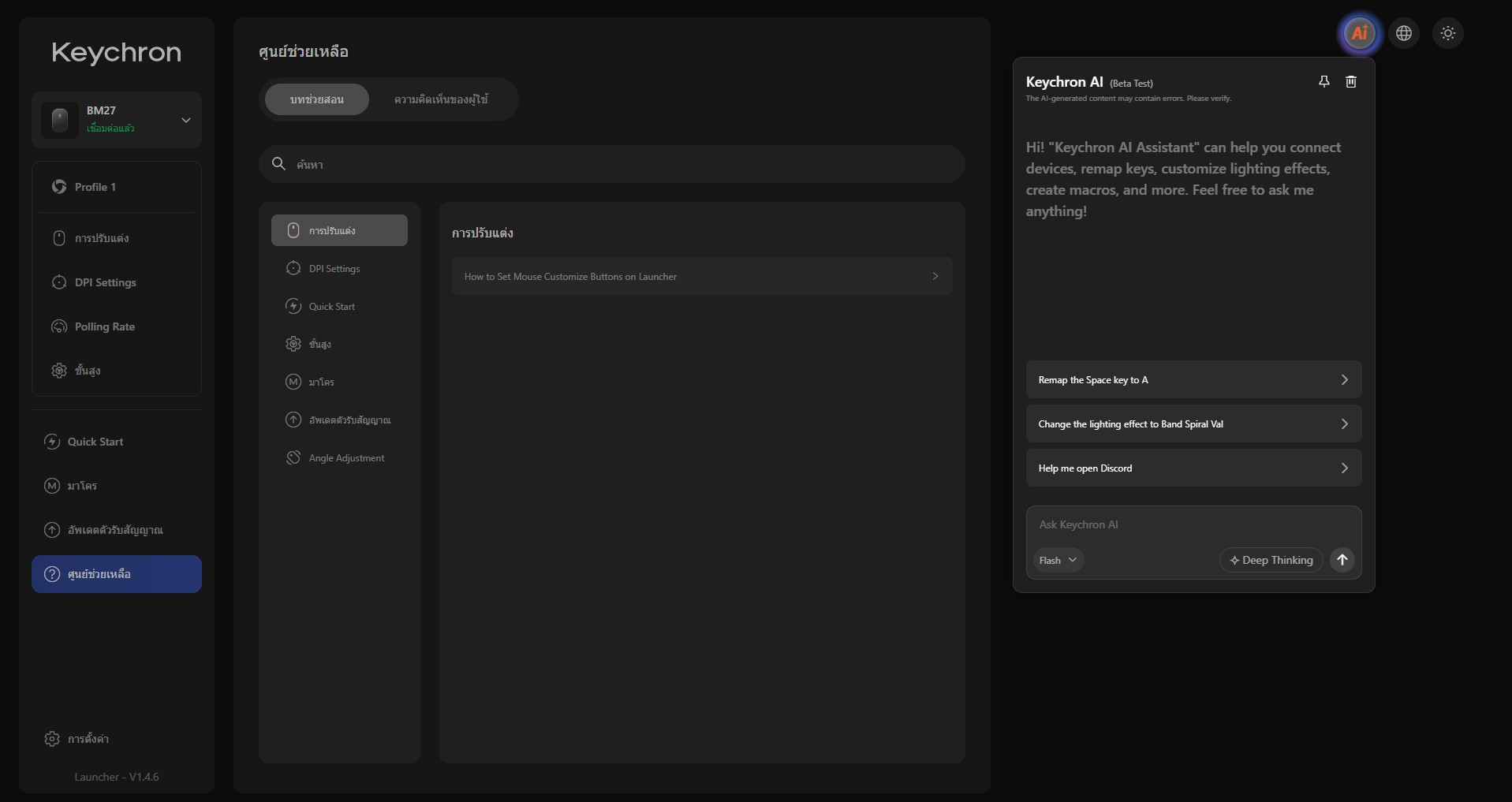Open มาโคร in the left sidebar

tap(117, 486)
